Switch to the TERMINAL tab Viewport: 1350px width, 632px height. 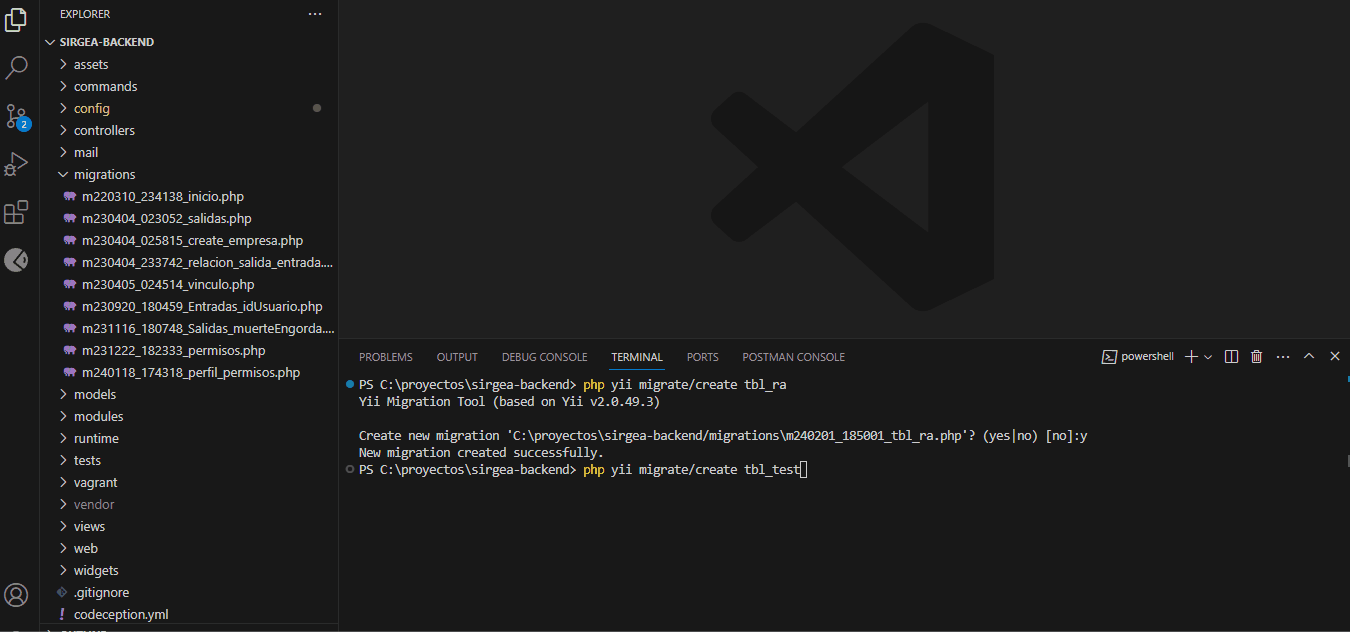[637, 357]
